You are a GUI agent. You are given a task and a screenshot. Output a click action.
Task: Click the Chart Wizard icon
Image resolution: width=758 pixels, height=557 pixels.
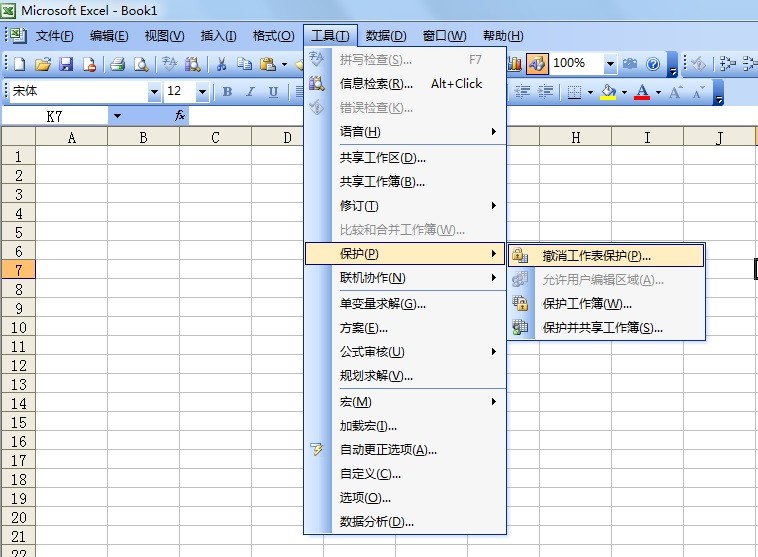coord(514,64)
